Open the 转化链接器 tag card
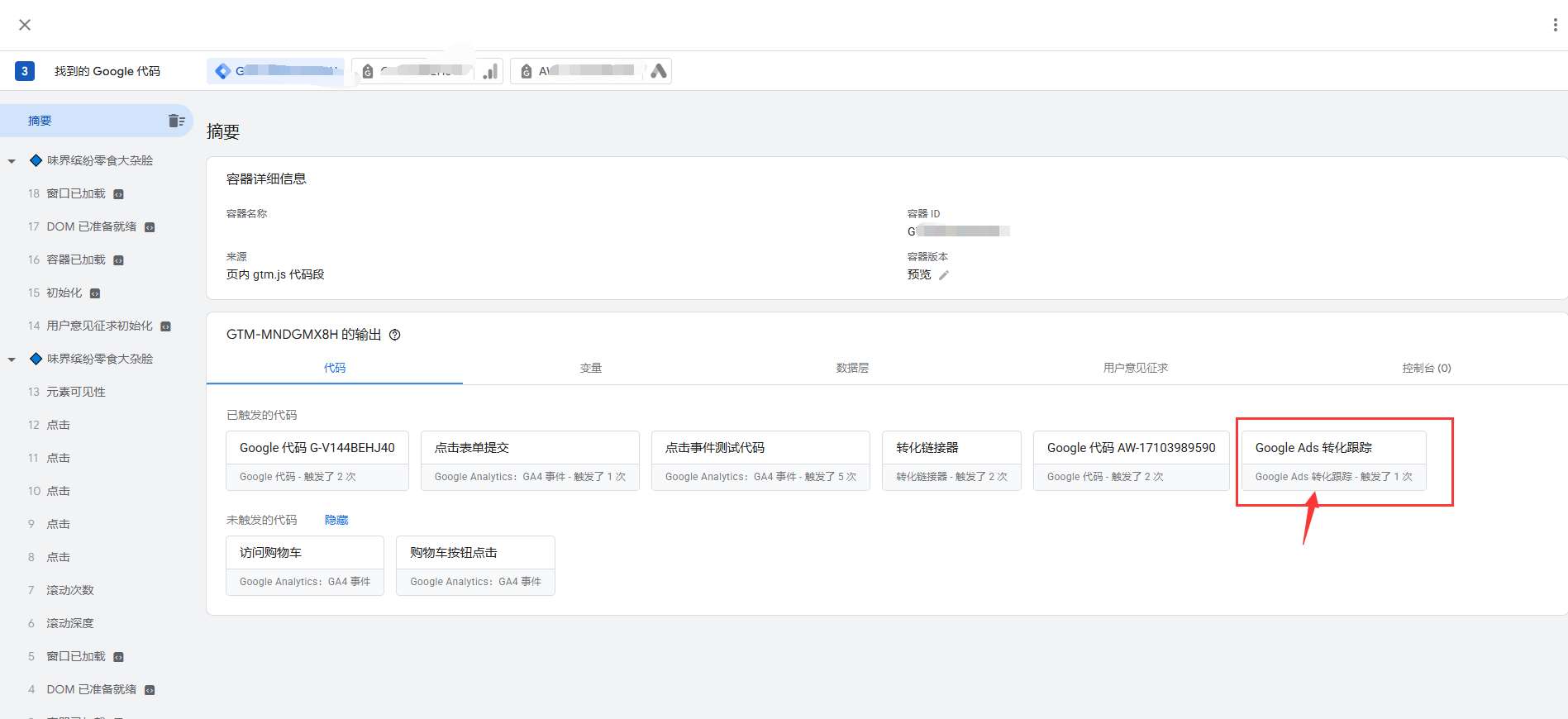The height and width of the screenshot is (719, 1568). tap(951, 460)
